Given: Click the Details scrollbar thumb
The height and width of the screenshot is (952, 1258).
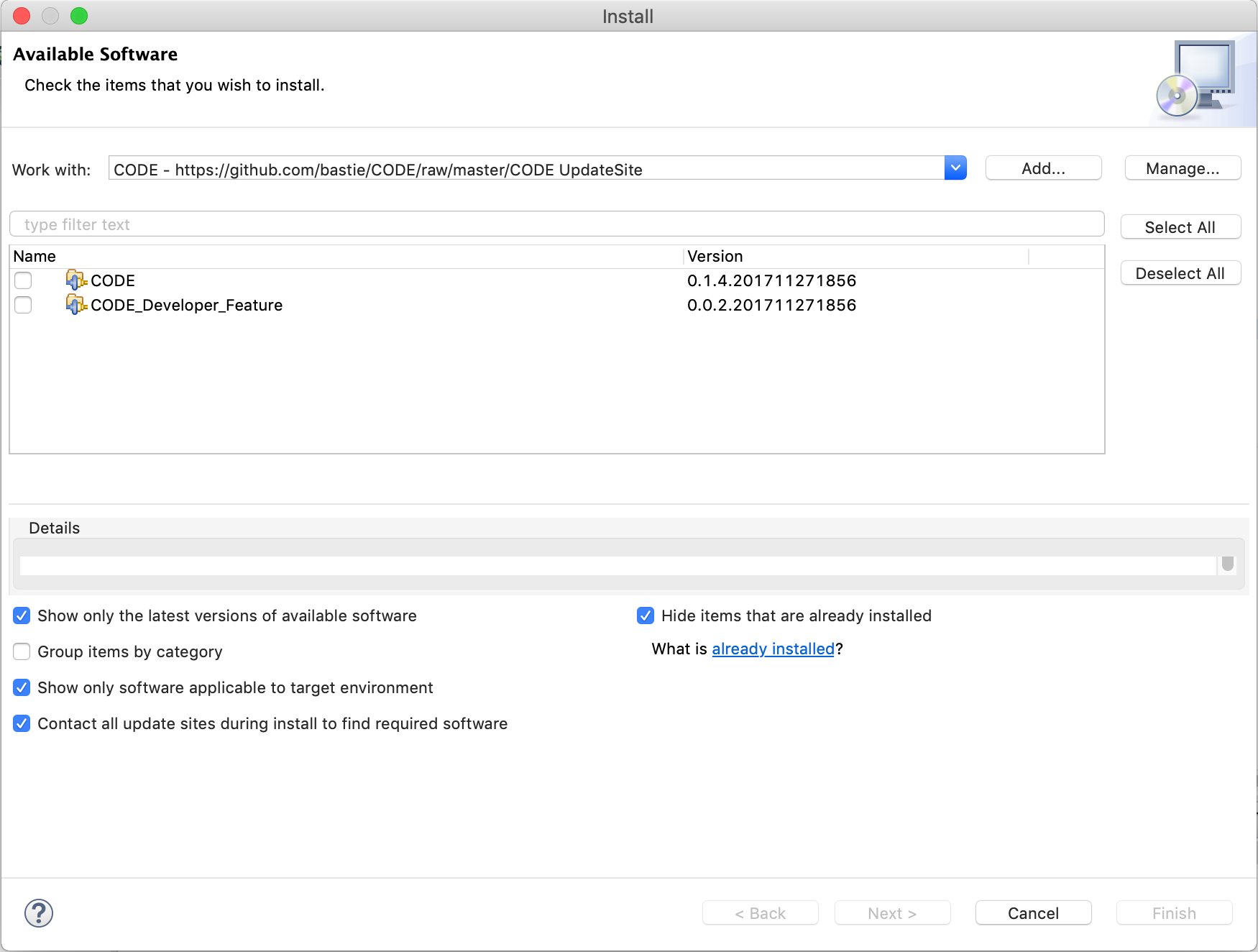Looking at the screenshot, I should (x=1228, y=563).
